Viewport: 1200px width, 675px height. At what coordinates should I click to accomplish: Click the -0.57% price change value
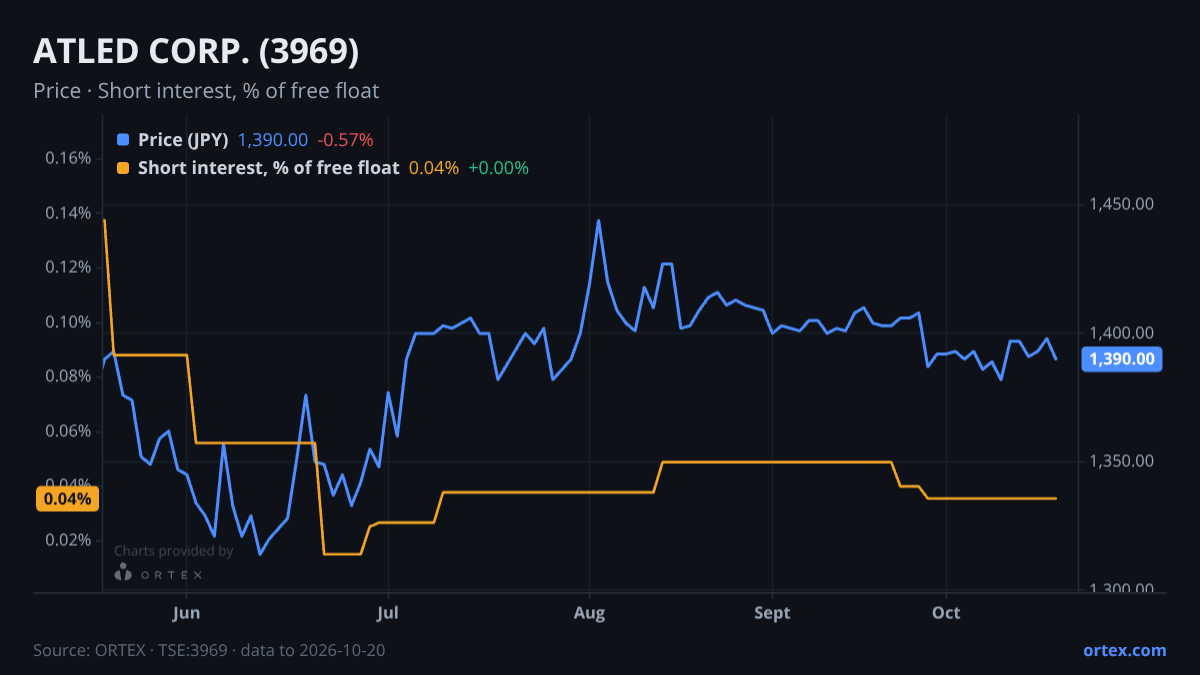[x=345, y=140]
